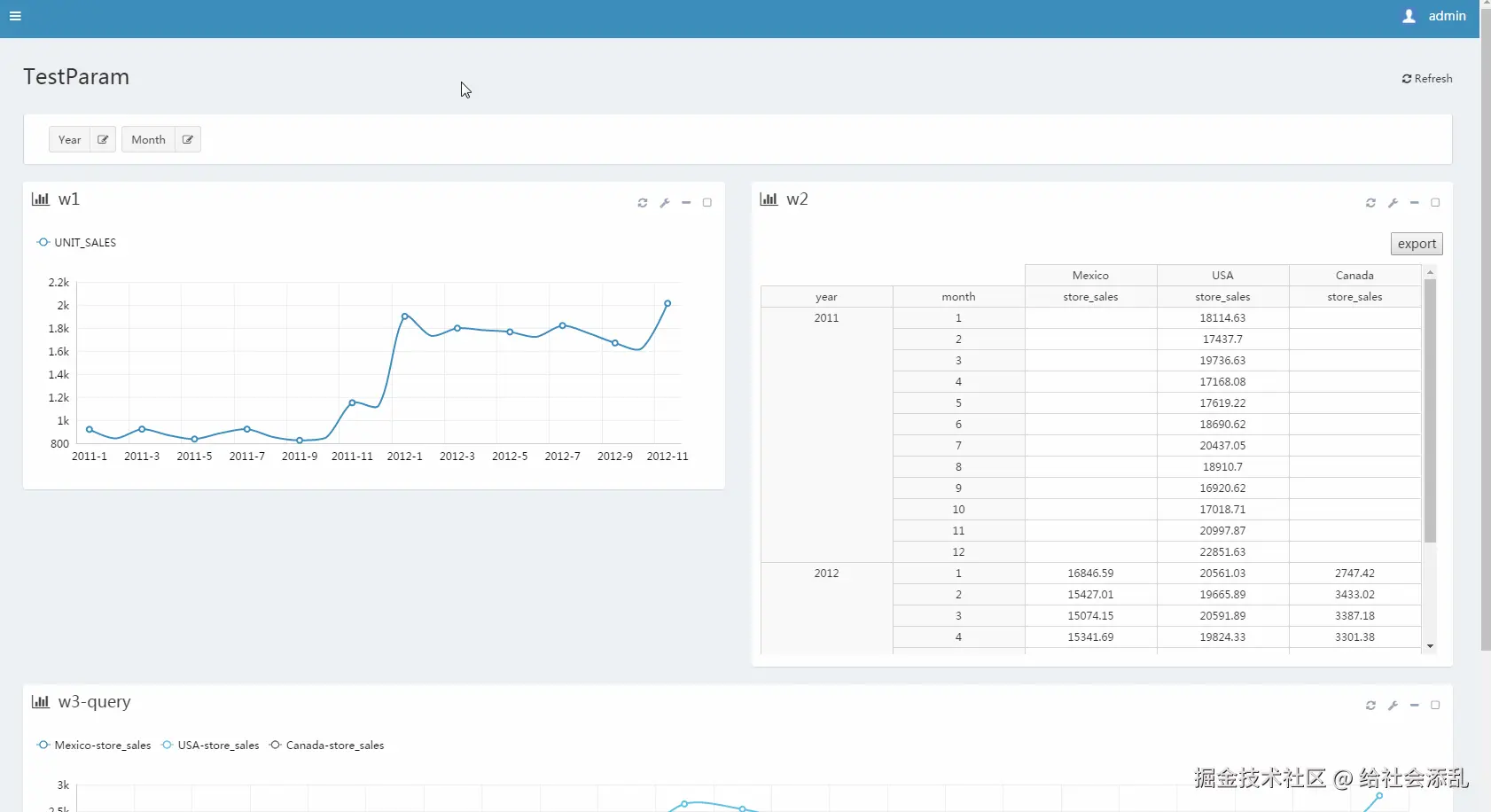This screenshot has height=812, width=1491.
Task: Edit the Year parameter filter
Action: 103,139
